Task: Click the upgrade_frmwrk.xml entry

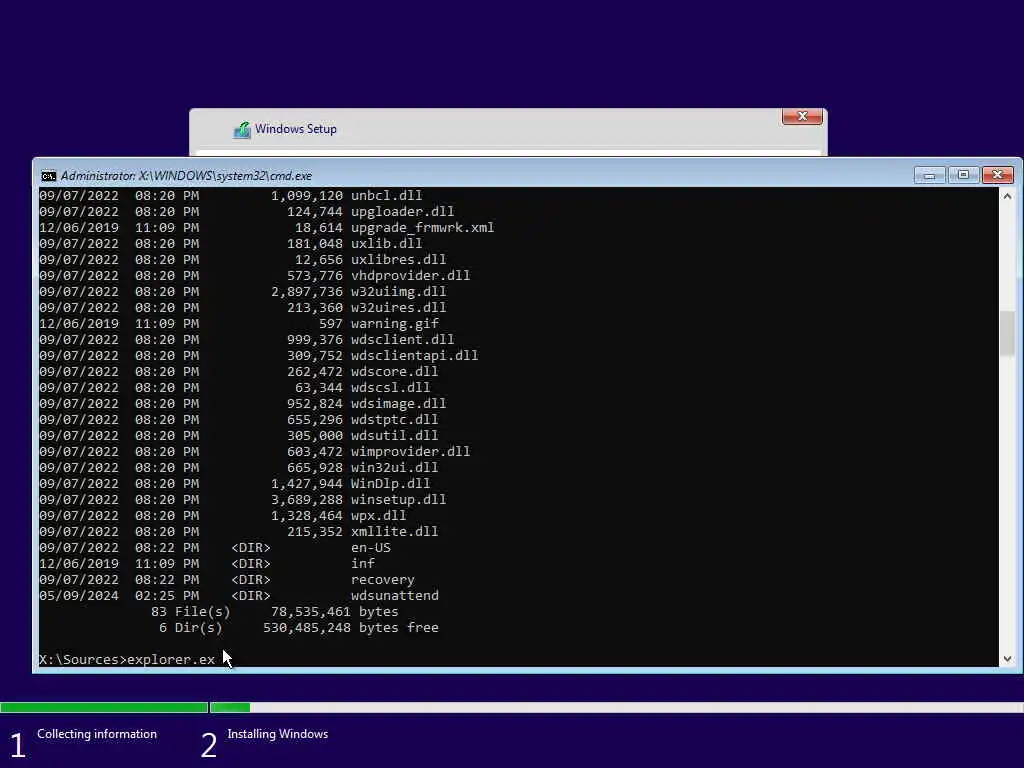Action: coord(423,227)
